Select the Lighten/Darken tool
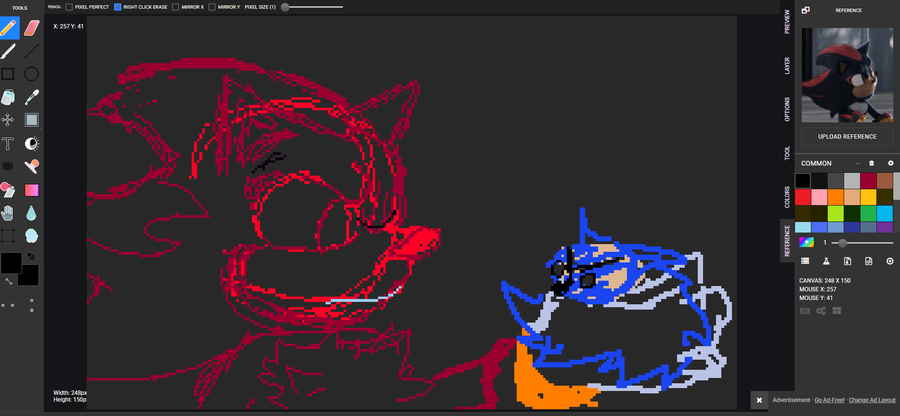The image size is (900, 416). click(x=32, y=143)
